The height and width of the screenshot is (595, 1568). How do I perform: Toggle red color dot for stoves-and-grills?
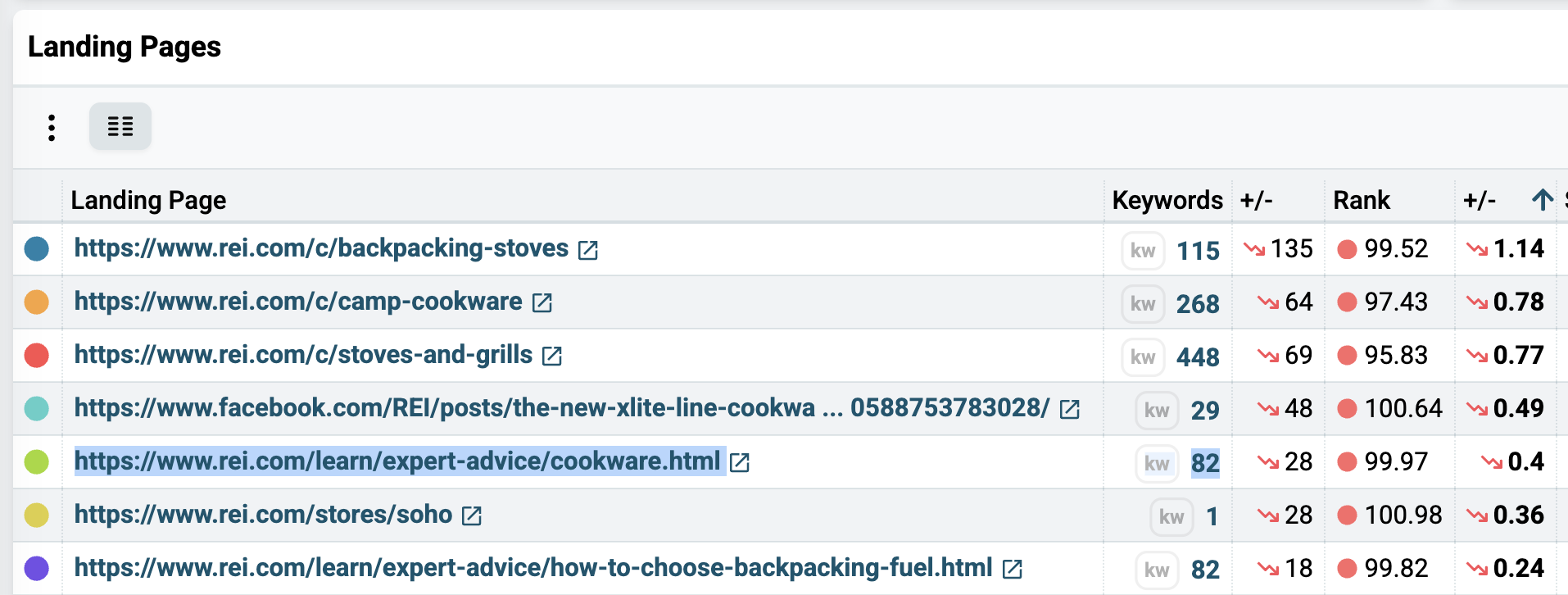37,355
